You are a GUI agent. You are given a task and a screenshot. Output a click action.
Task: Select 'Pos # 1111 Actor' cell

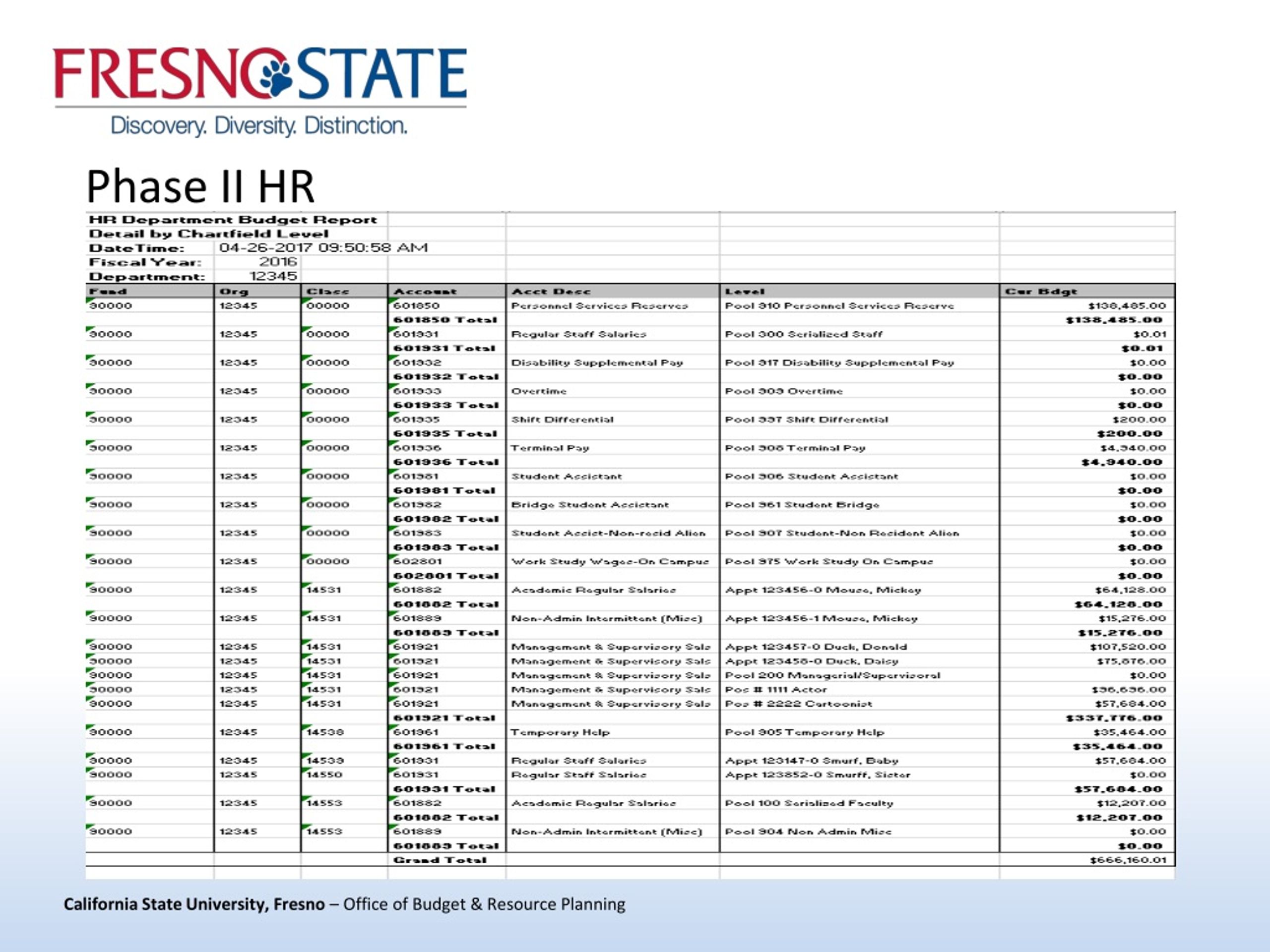[x=860, y=689]
